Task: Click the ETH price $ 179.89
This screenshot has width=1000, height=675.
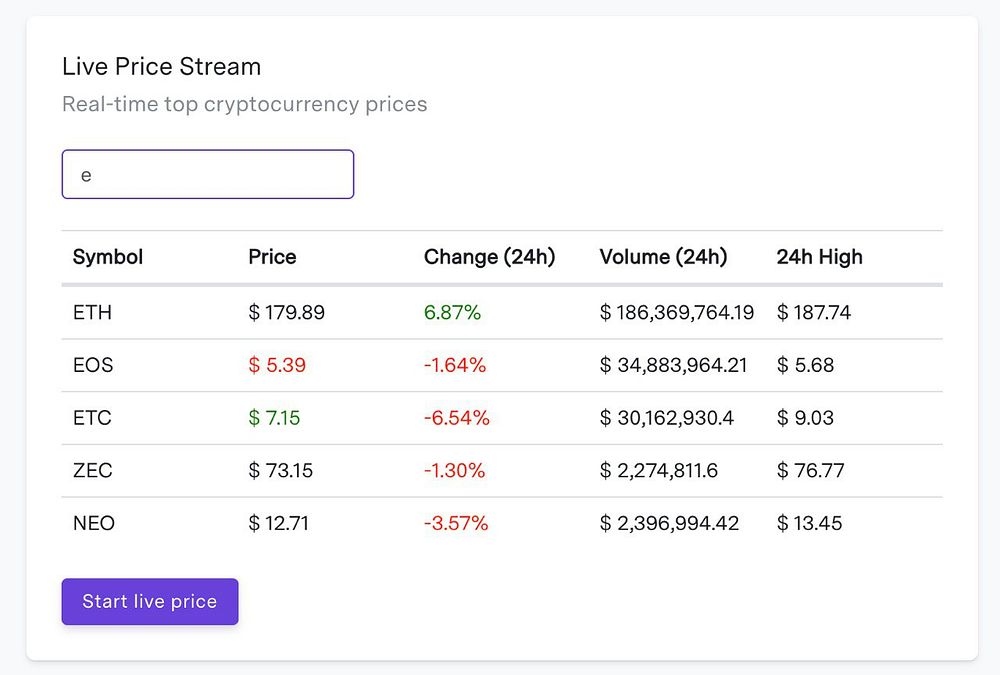Action: 286,313
